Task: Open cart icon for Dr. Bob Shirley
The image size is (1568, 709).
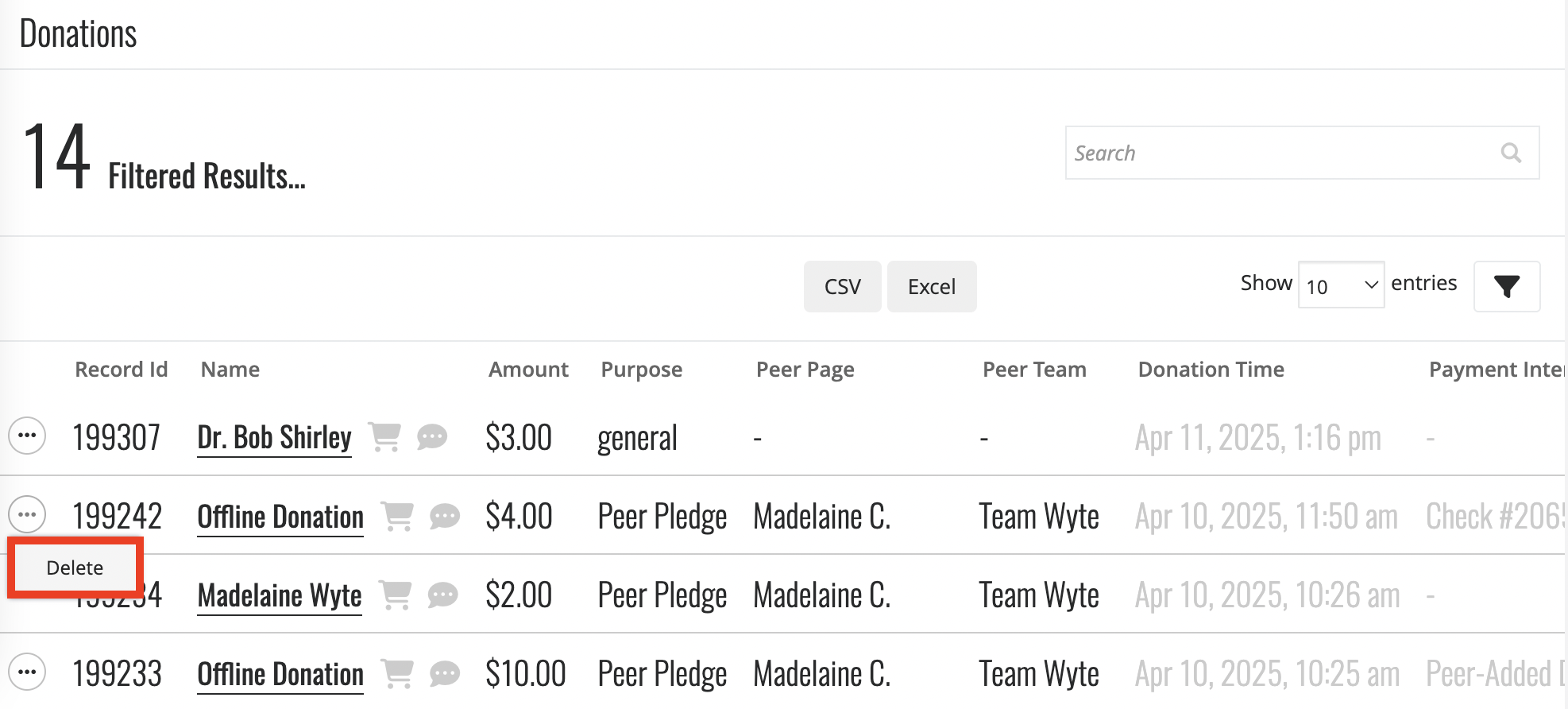Action: 384,437
